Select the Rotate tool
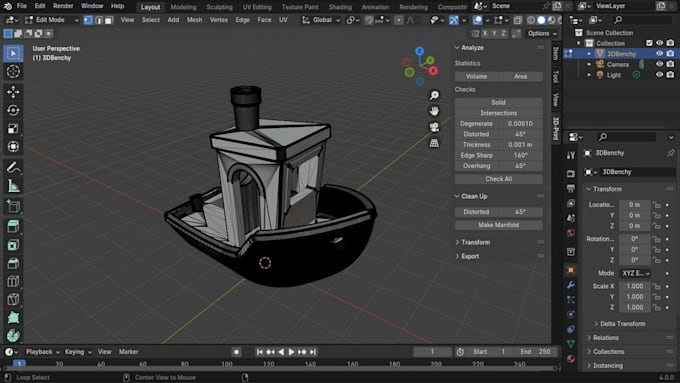Image resolution: width=680 pixels, height=383 pixels. [x=13, y=110]
